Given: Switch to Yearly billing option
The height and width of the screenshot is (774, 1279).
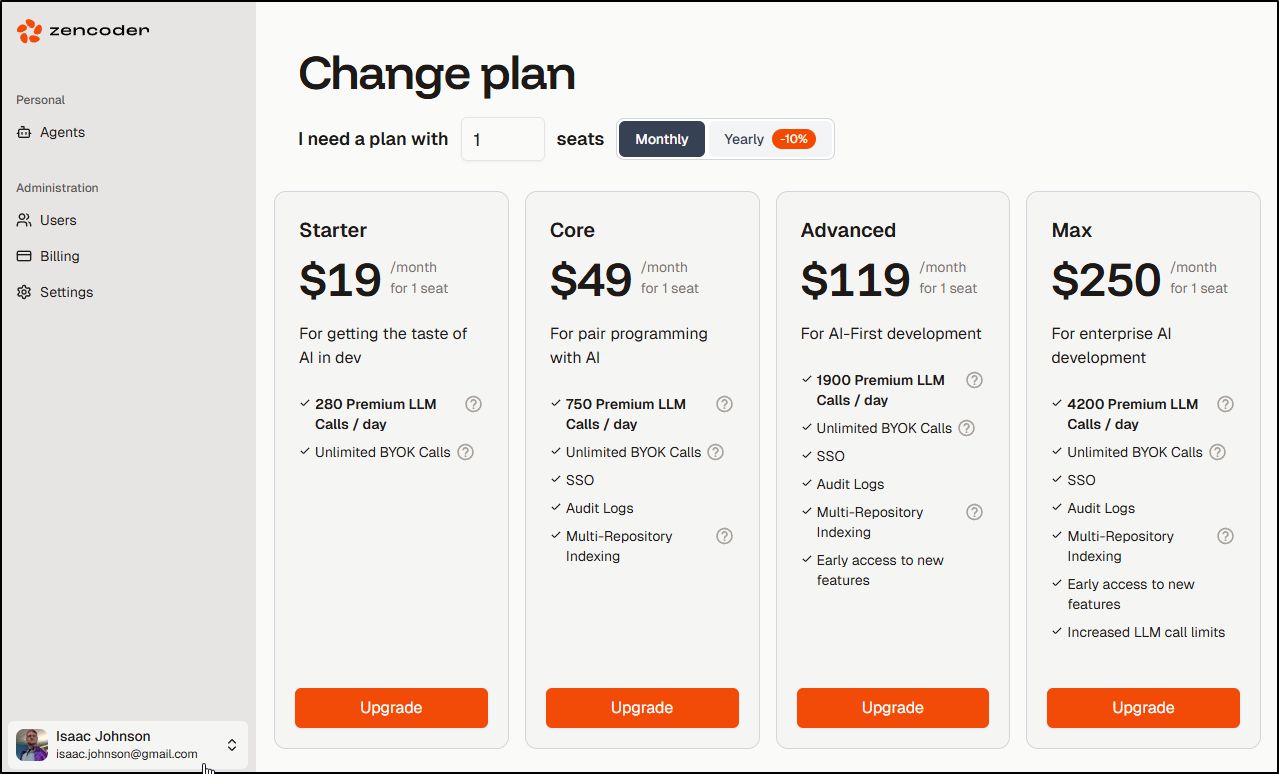Looking at the screenshot, I should click(744, 139).
